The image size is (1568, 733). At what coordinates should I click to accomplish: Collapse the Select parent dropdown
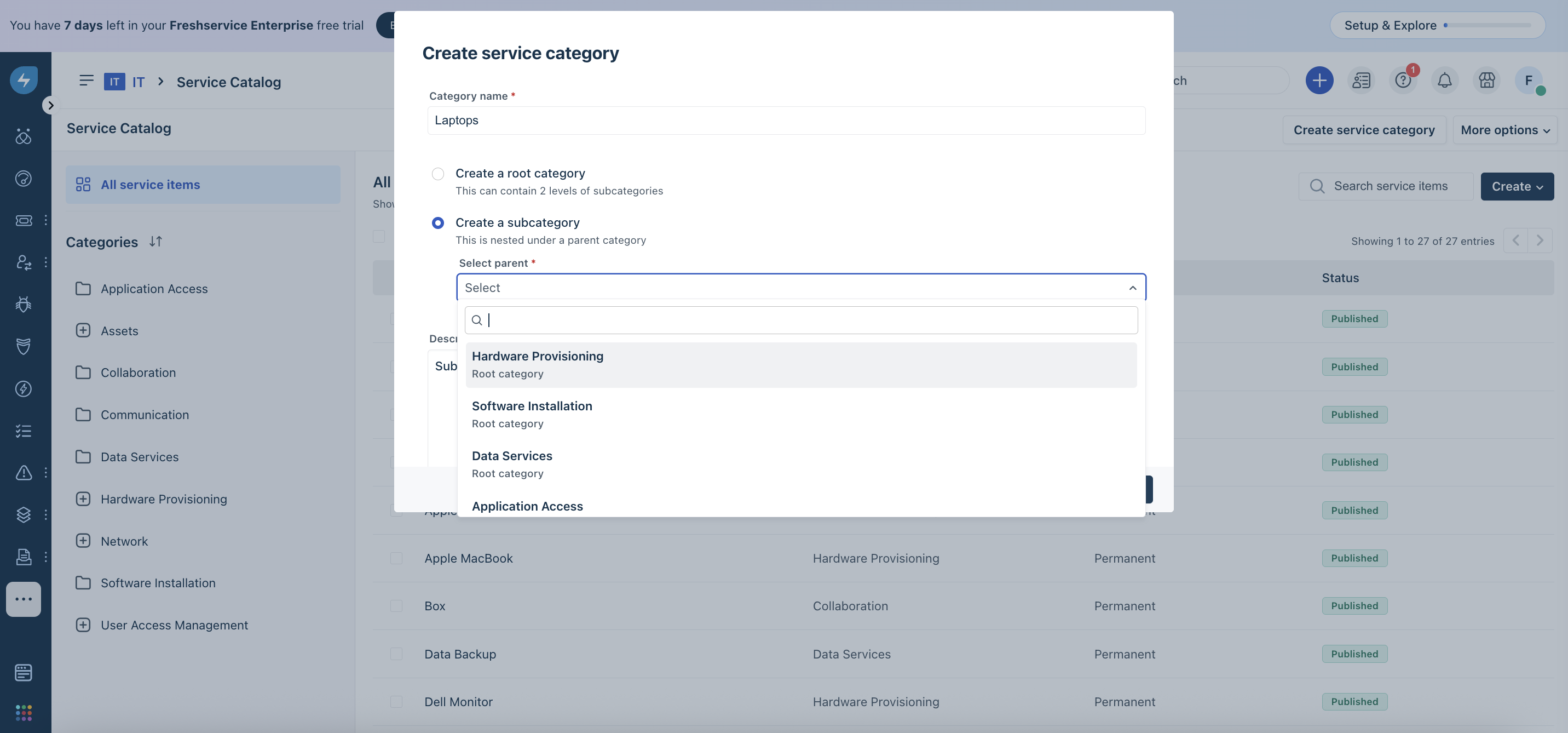1132,288
